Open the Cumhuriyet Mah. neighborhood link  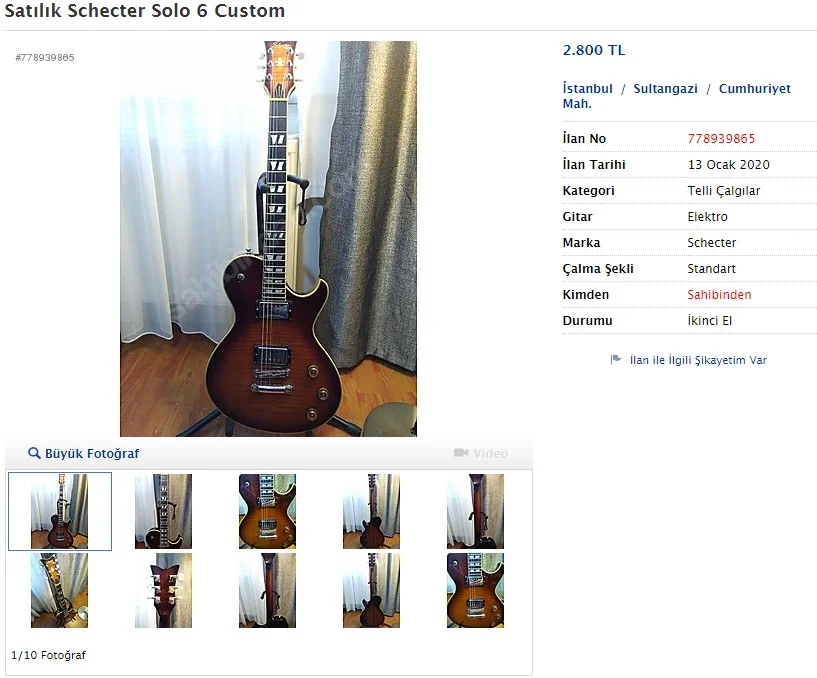tap(676, 96)
